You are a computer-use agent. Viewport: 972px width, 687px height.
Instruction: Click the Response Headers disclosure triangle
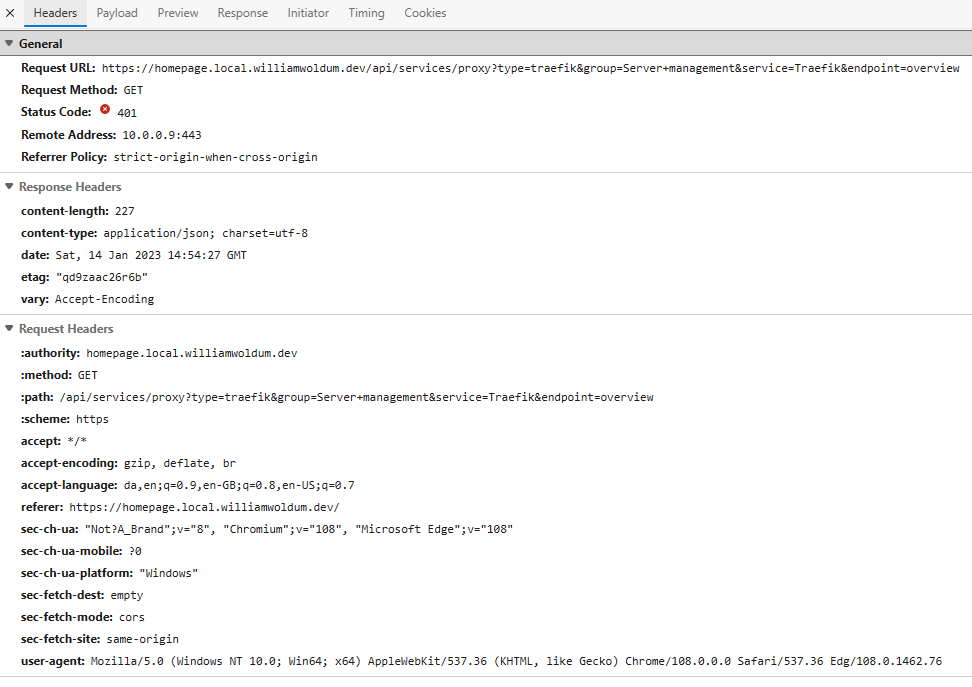coord(9,187)
